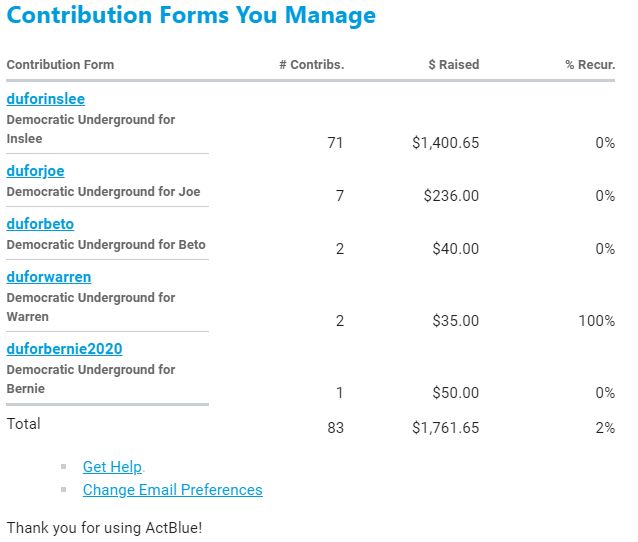Click the % Recur. column header
Viewport: 638px width, 542px height.
589,65
